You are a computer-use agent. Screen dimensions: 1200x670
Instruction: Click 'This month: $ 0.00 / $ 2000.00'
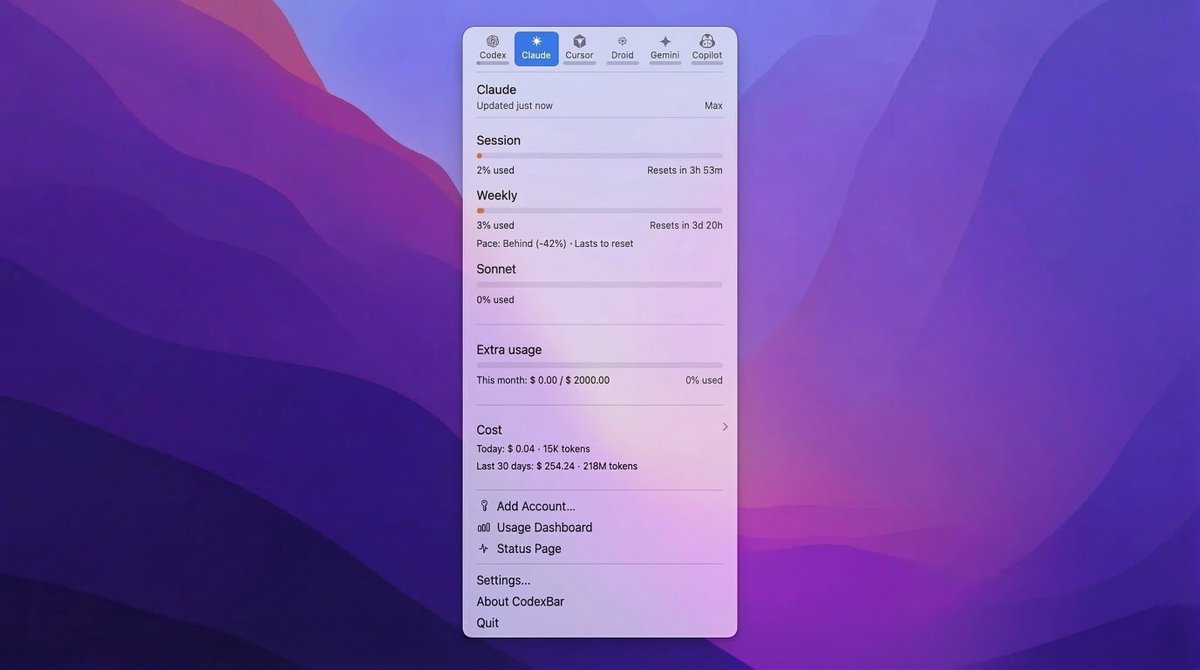coord(543,380)
